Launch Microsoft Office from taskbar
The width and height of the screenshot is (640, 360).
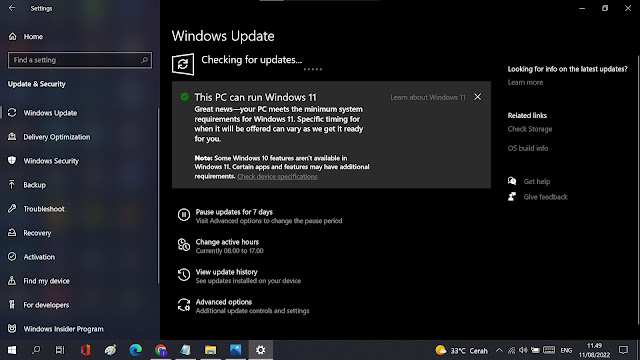85,350
